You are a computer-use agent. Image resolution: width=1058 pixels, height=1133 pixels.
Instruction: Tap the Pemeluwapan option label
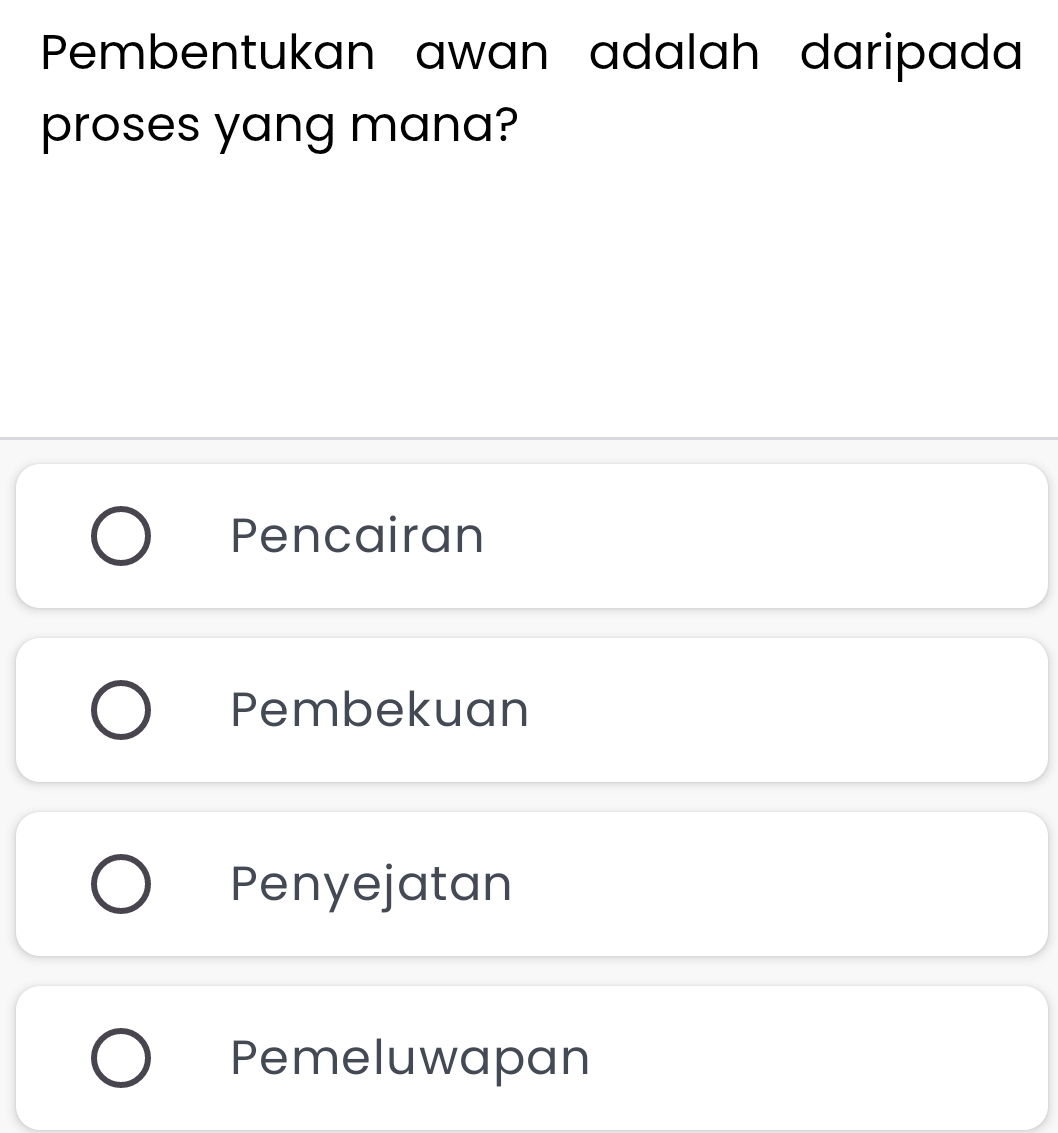click(x=410, y=1058)
